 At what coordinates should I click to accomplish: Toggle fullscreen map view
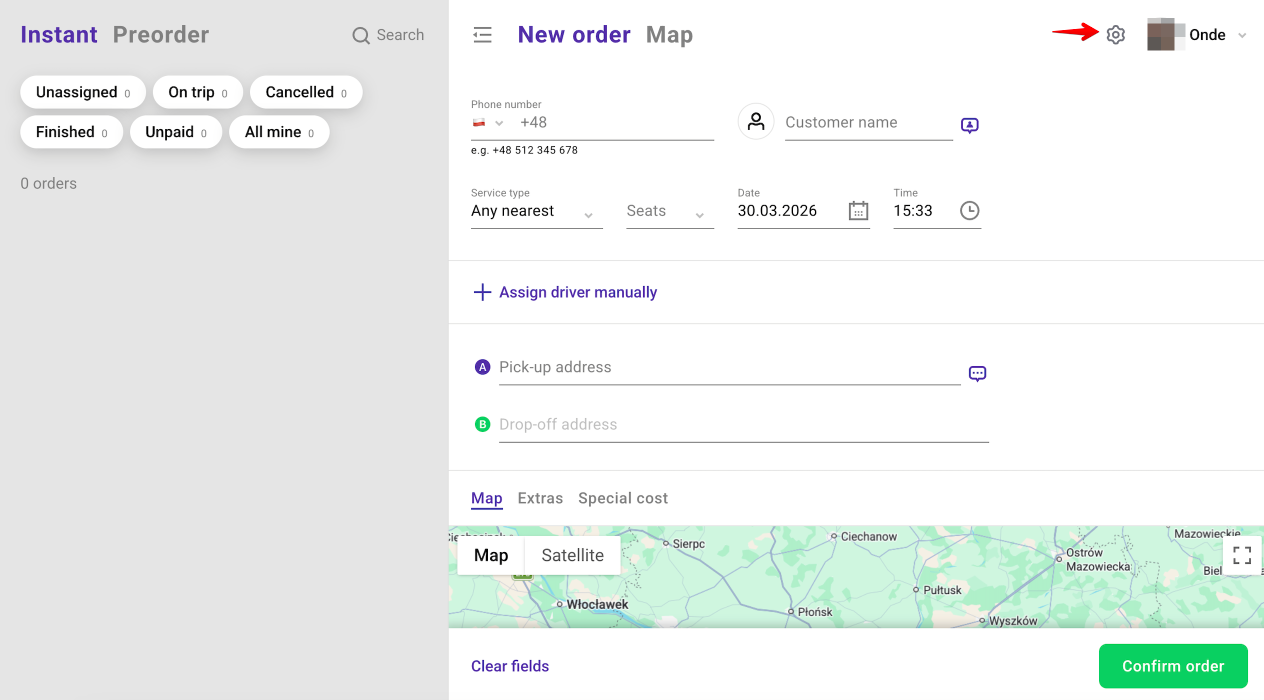1242,556
